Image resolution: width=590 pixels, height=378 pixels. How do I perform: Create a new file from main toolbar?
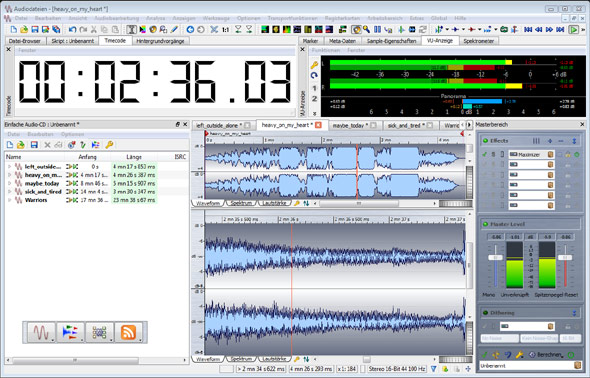[14, 29]
